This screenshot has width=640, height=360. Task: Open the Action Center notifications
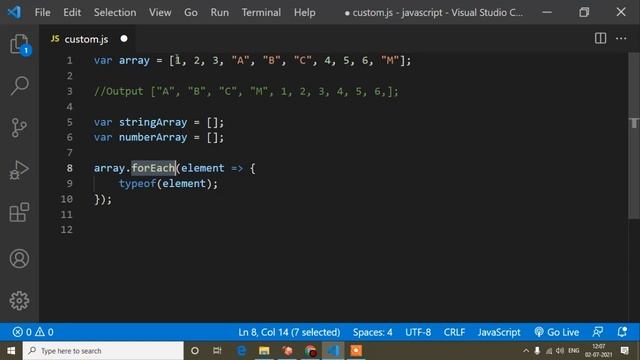point(624,351)
